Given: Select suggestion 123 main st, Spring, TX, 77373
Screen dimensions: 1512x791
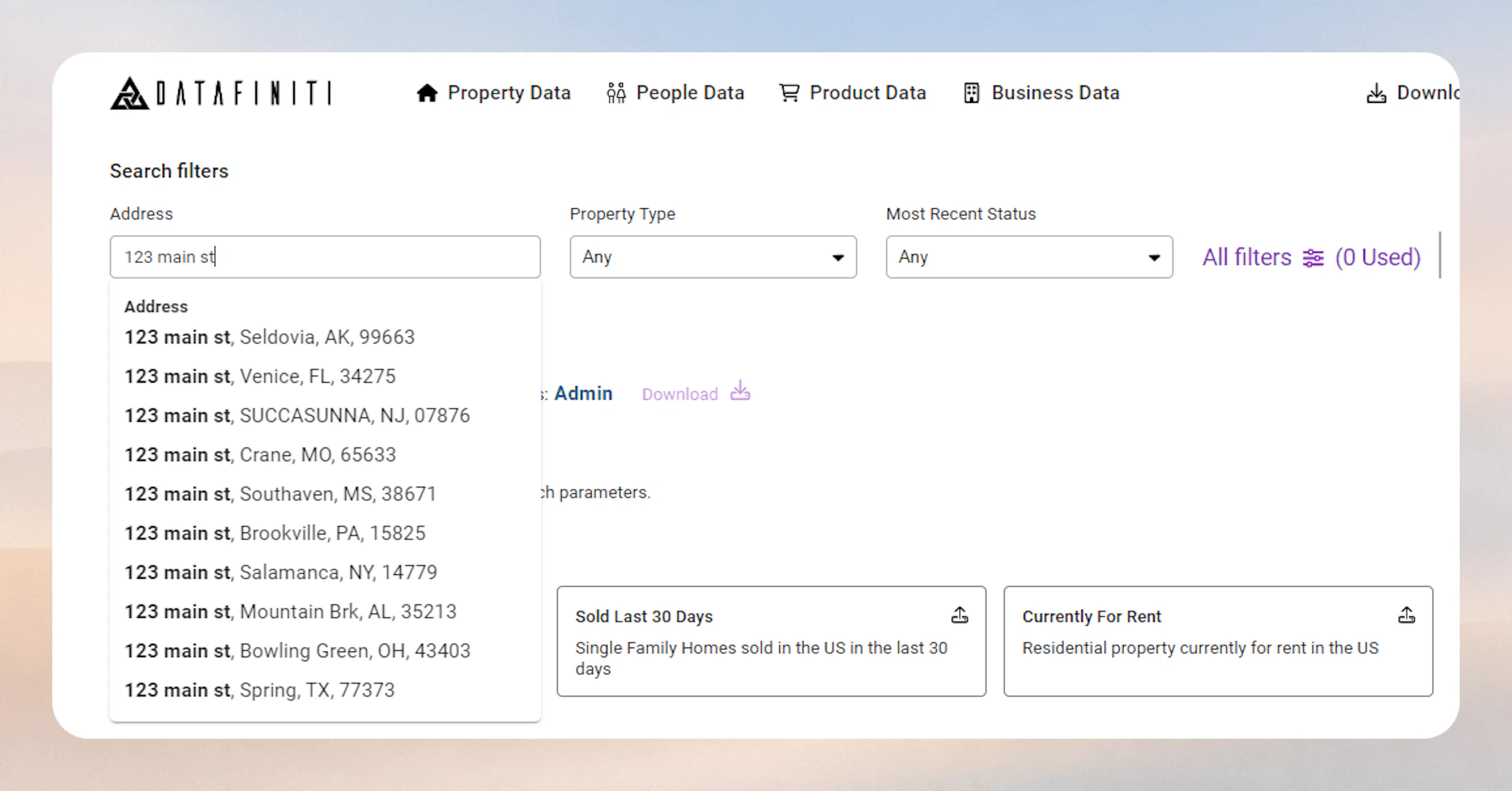Looking at the screenshot, I should pyautogui.click(x=259, y=689).
